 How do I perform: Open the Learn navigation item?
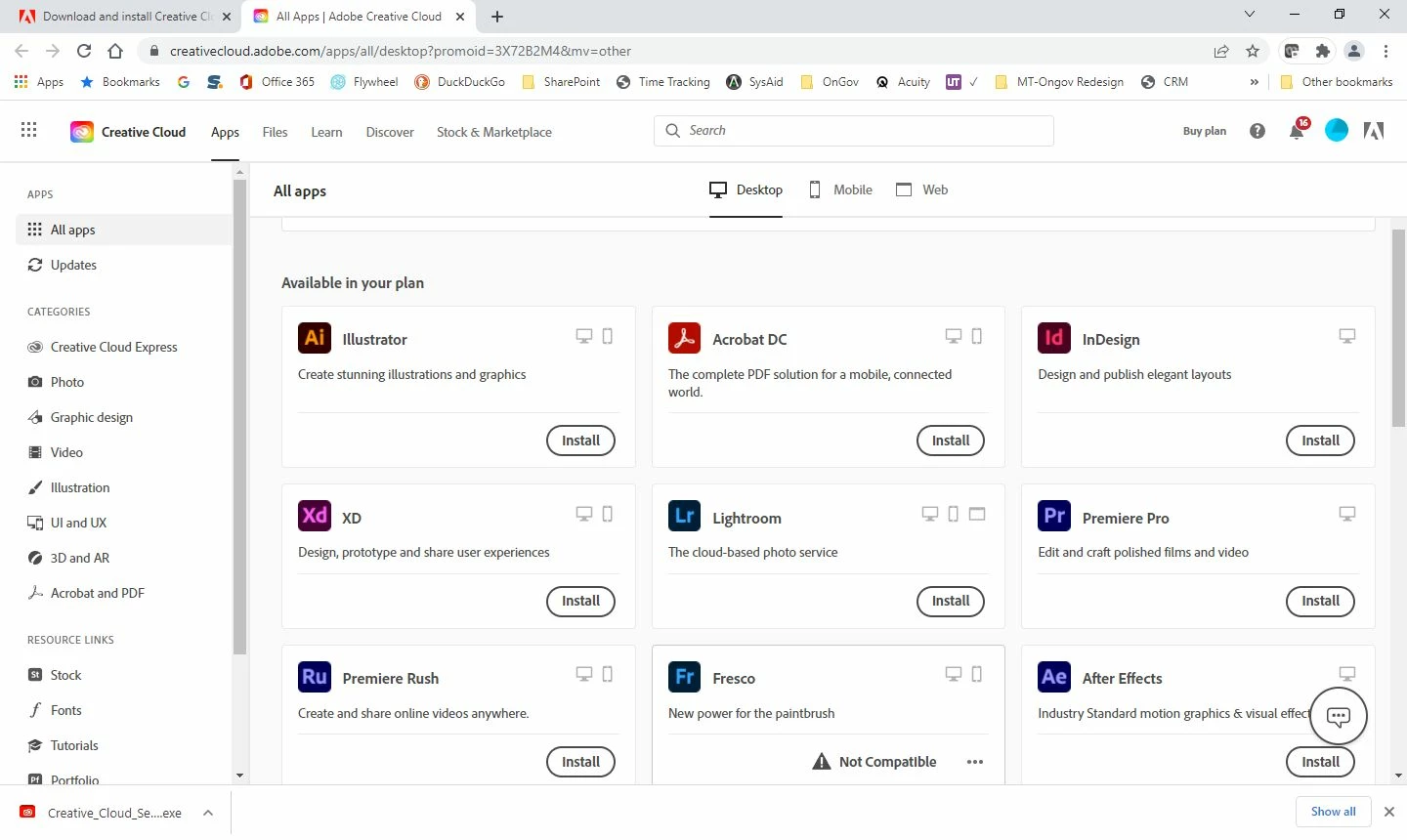tap(326, 132)
